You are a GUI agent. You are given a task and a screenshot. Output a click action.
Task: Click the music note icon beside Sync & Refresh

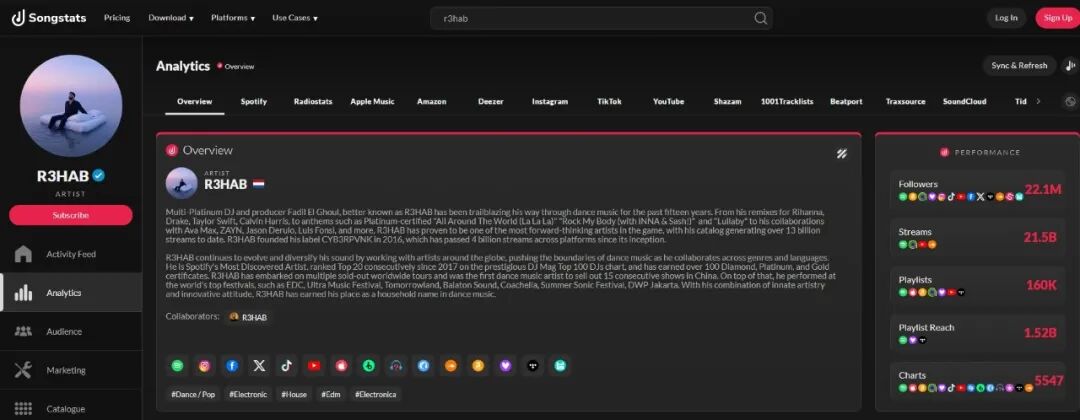(x=1070, y=65)
